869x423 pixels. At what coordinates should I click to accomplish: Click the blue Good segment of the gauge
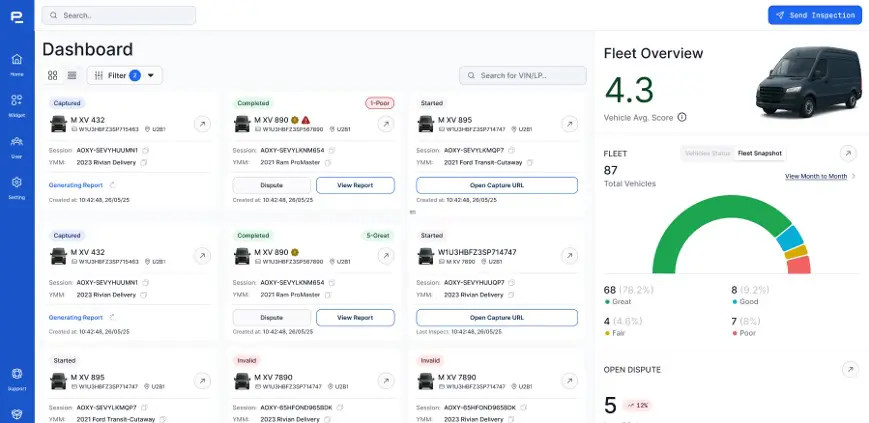click(790, 238)
